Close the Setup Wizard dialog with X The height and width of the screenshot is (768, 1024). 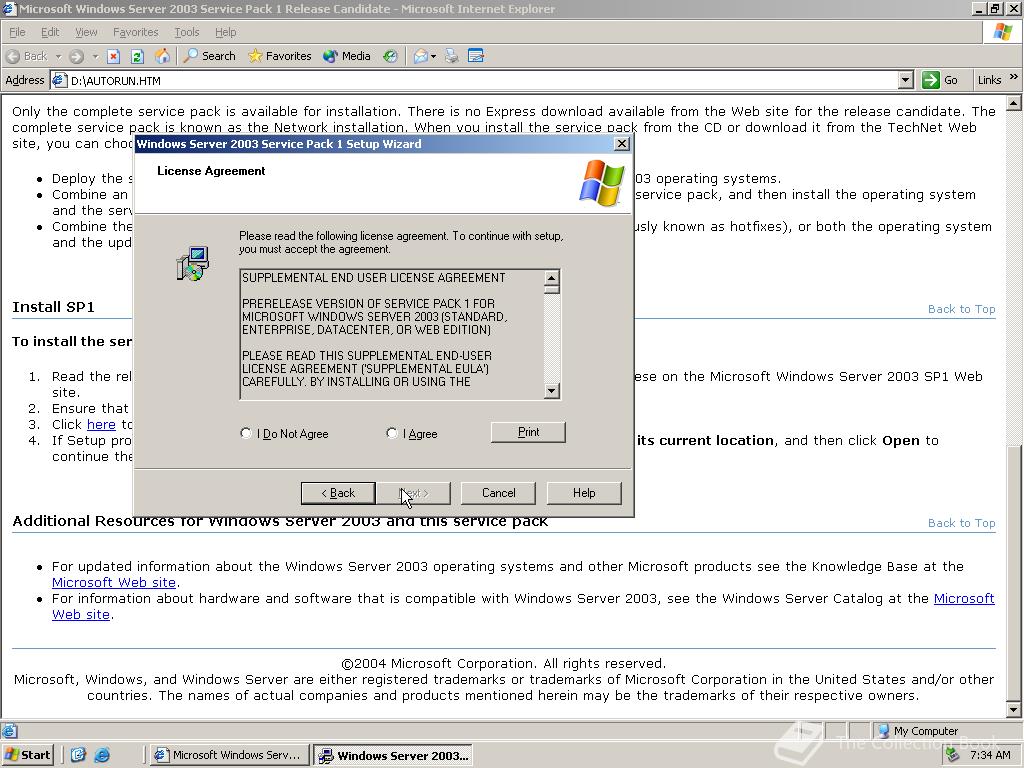point(622,144)
